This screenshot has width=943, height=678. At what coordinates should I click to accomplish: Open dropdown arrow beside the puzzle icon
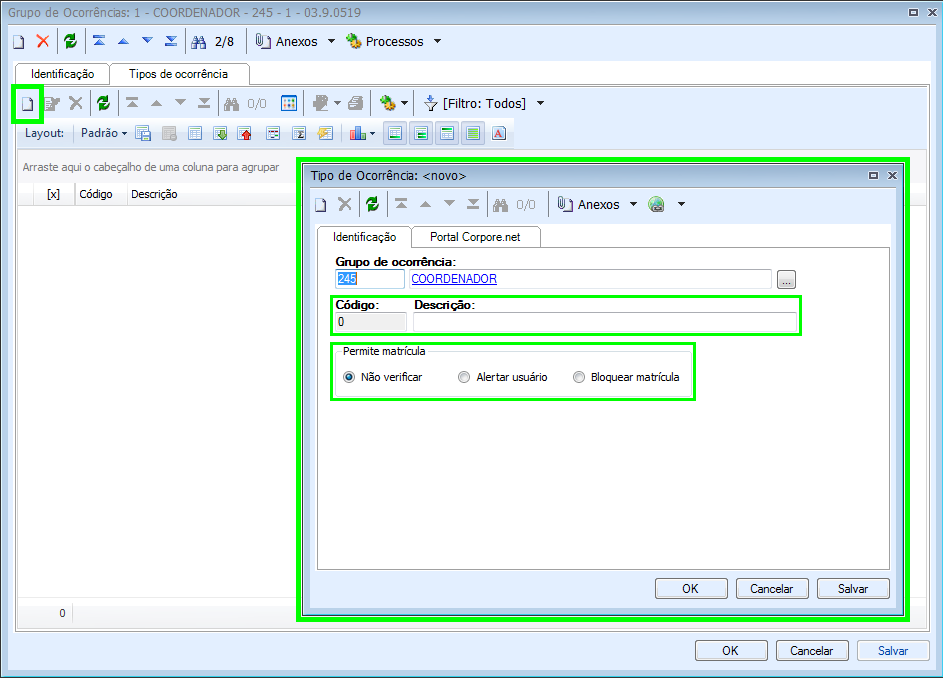(337, 103)
